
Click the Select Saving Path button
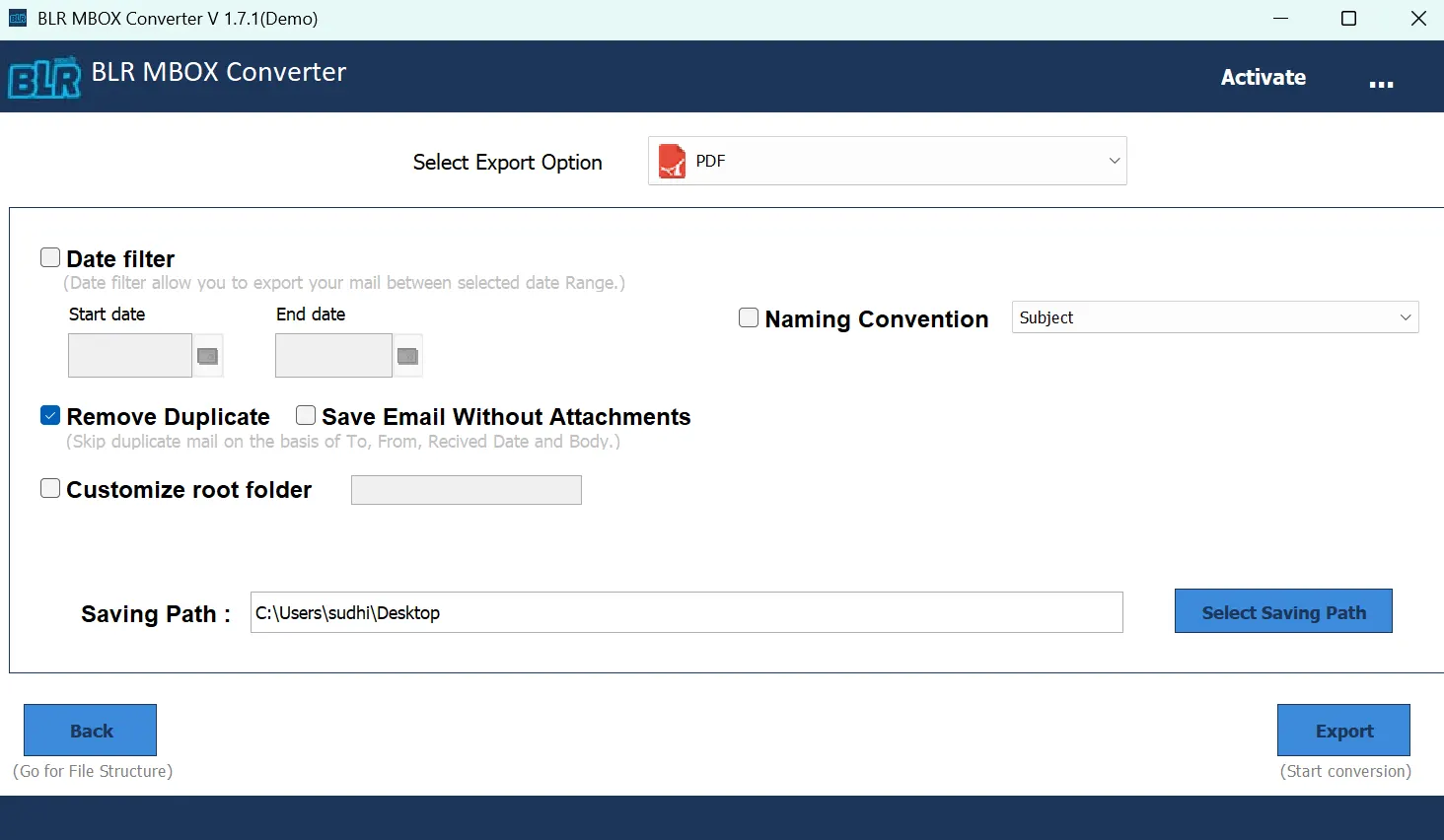1282,612
